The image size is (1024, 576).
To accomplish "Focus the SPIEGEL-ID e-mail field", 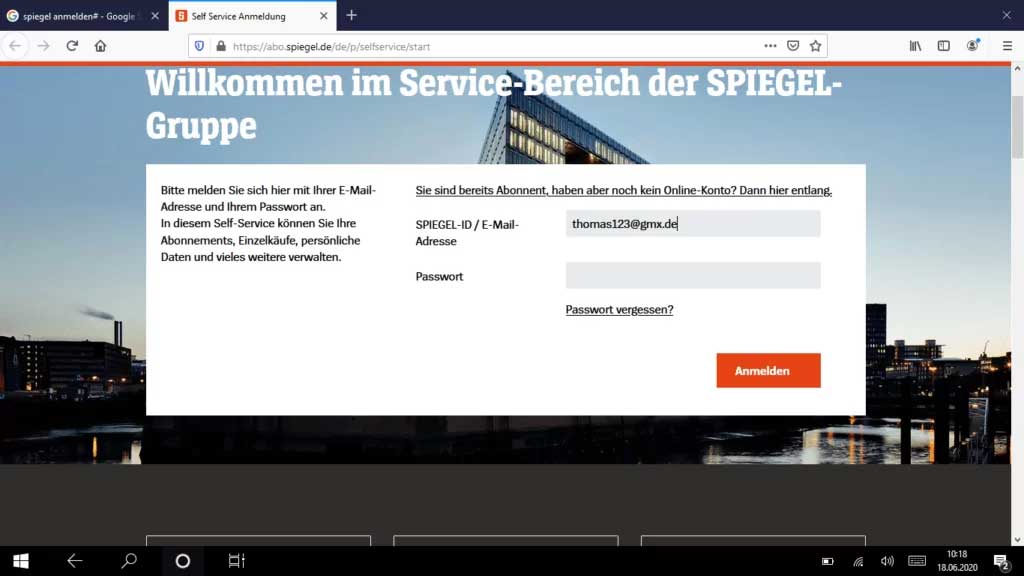I will click(692, 224).
